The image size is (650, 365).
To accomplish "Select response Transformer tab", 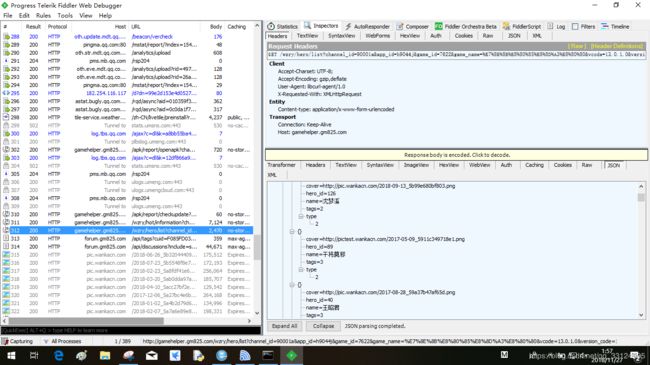I will click(281, 165).
